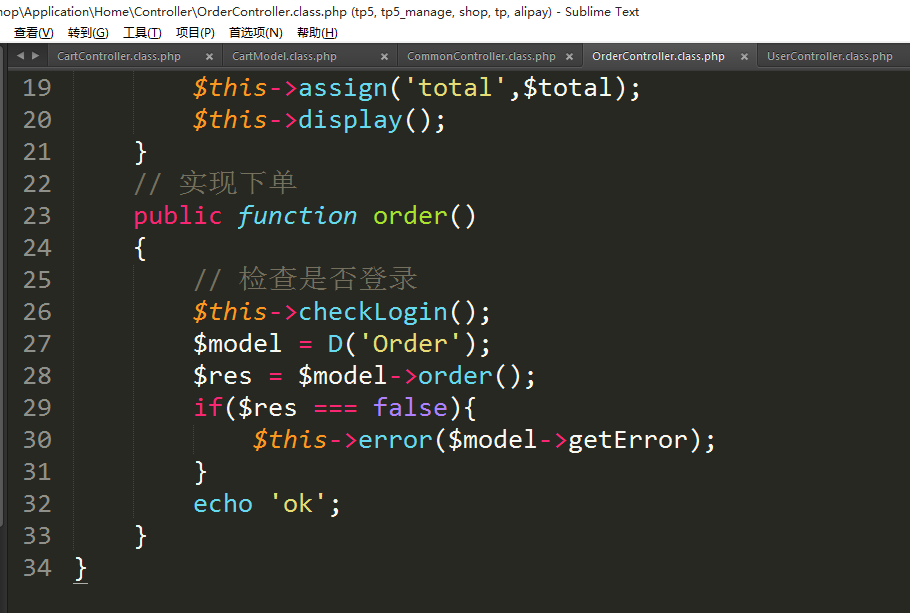The height and width of the screenshot is (613, 910).
Task: Select the UserController.class.php tab
Action: pyautogui.click(x=829, y=57)
